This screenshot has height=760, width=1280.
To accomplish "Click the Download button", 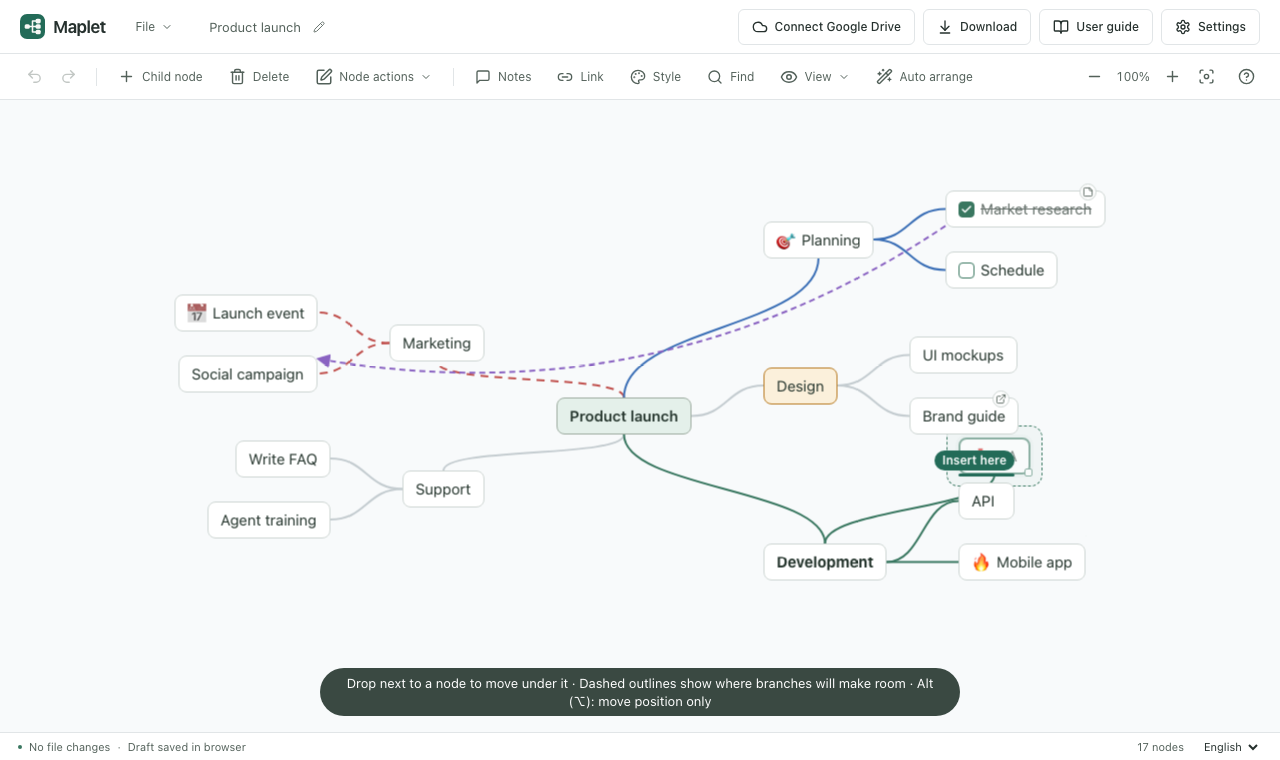I will pos(977,27).
